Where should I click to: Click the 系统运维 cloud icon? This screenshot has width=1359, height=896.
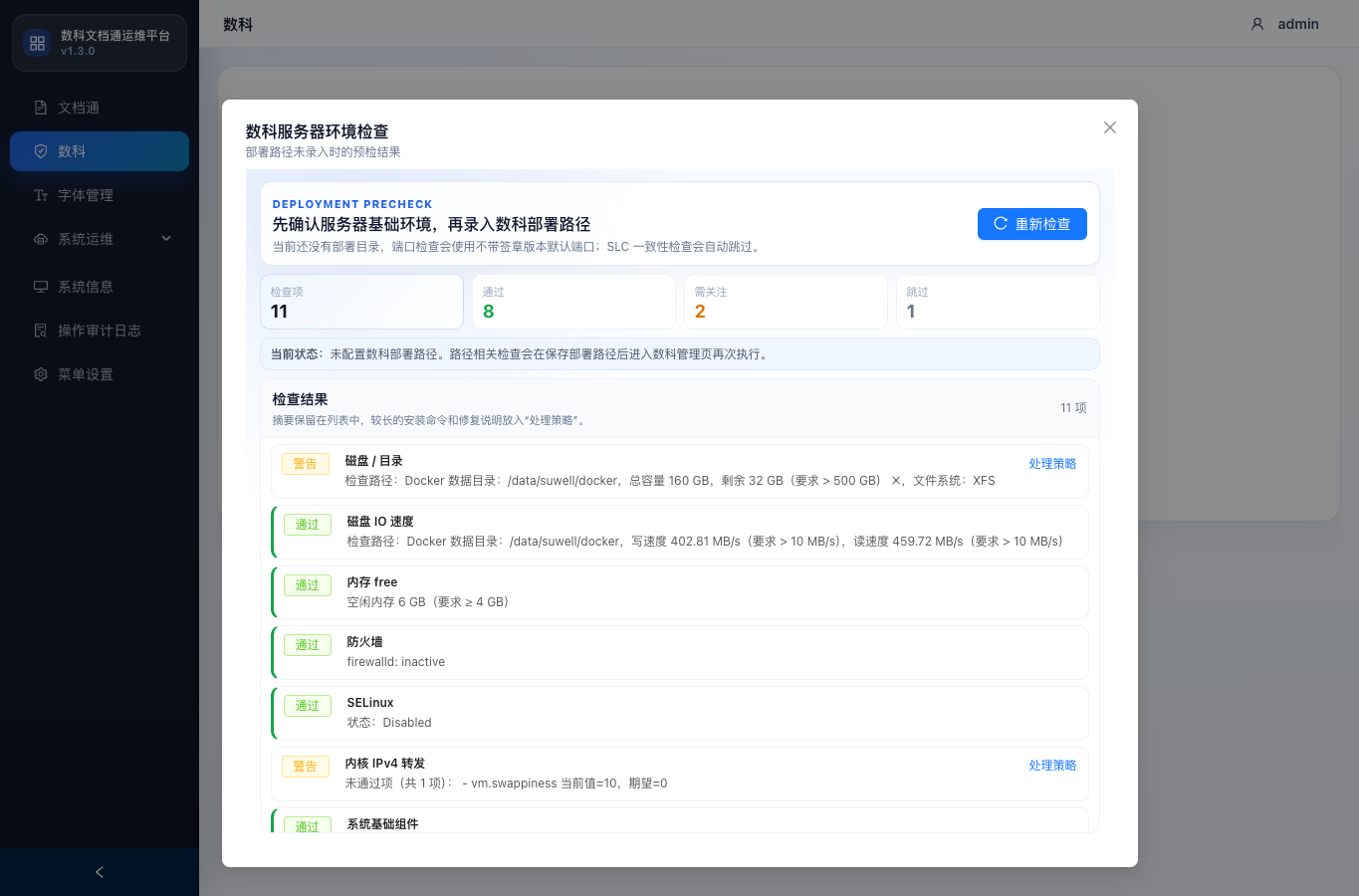pos(41,239)
